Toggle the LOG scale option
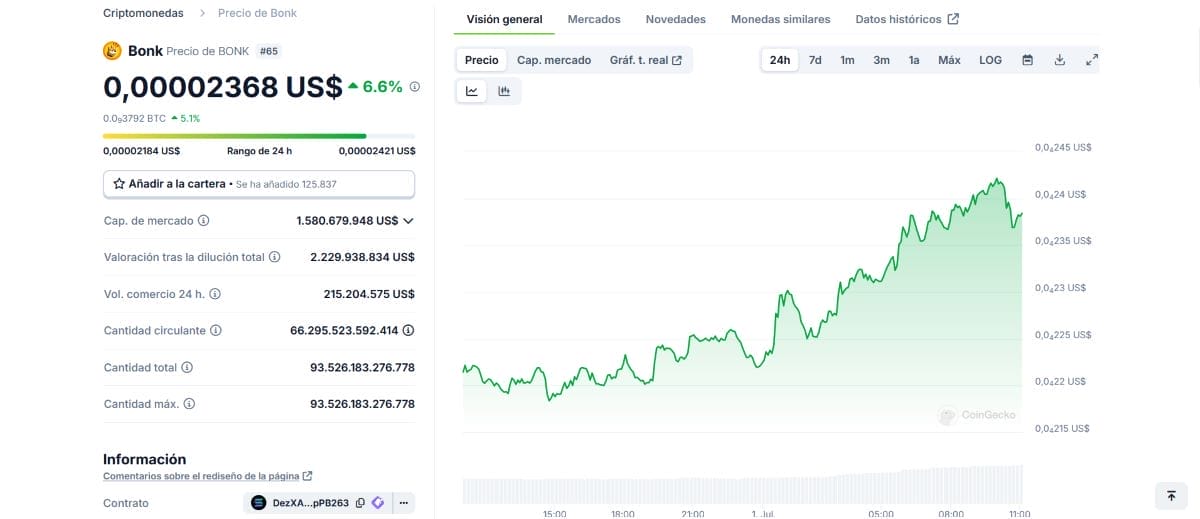This screenshot has height=519, width=1200. 990,60
